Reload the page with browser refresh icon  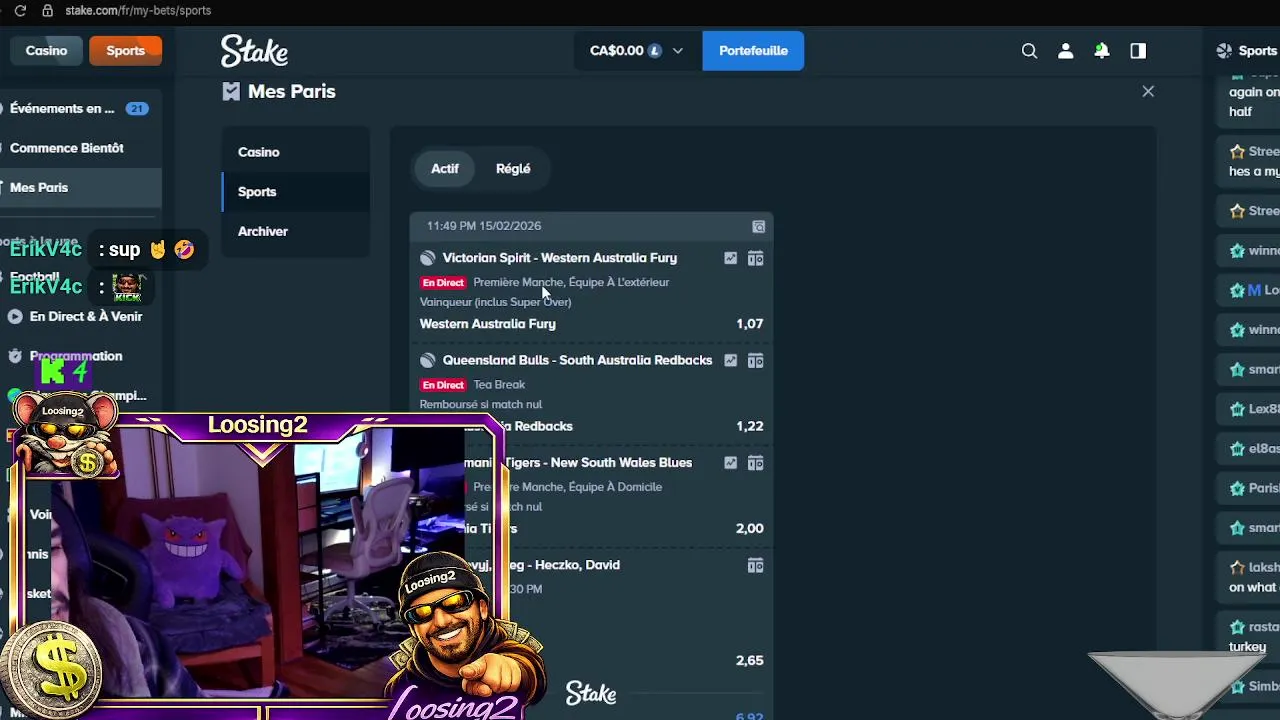[20, 10]
